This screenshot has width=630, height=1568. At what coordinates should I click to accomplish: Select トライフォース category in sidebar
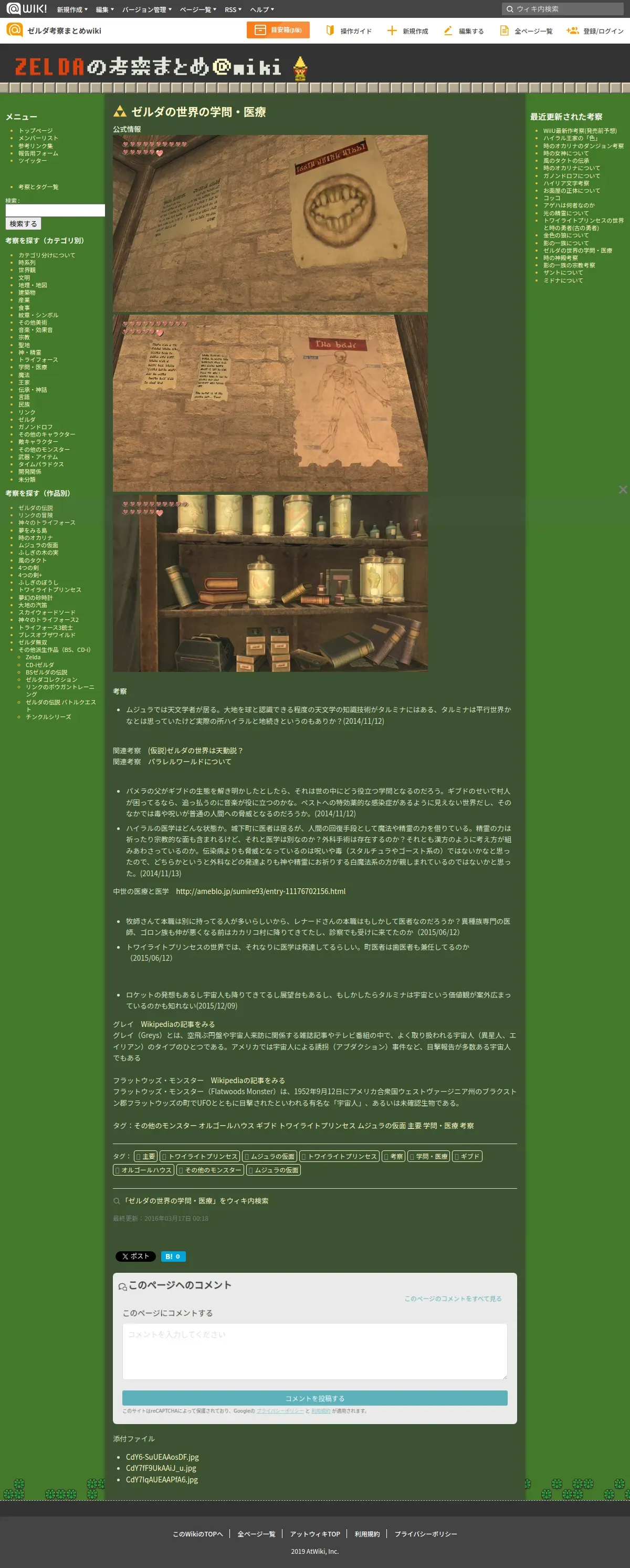coord(38,360)
